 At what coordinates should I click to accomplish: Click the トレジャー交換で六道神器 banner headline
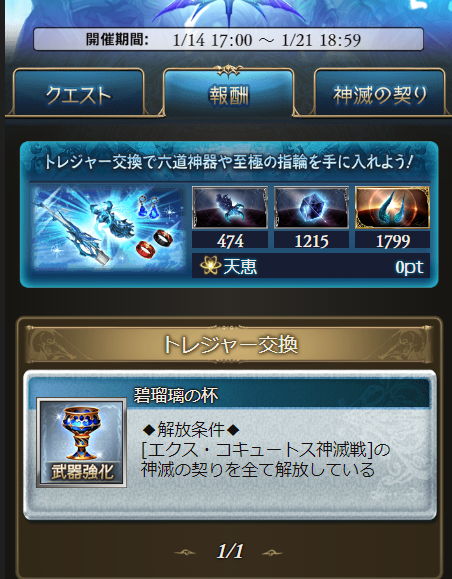tap(228, 162)
